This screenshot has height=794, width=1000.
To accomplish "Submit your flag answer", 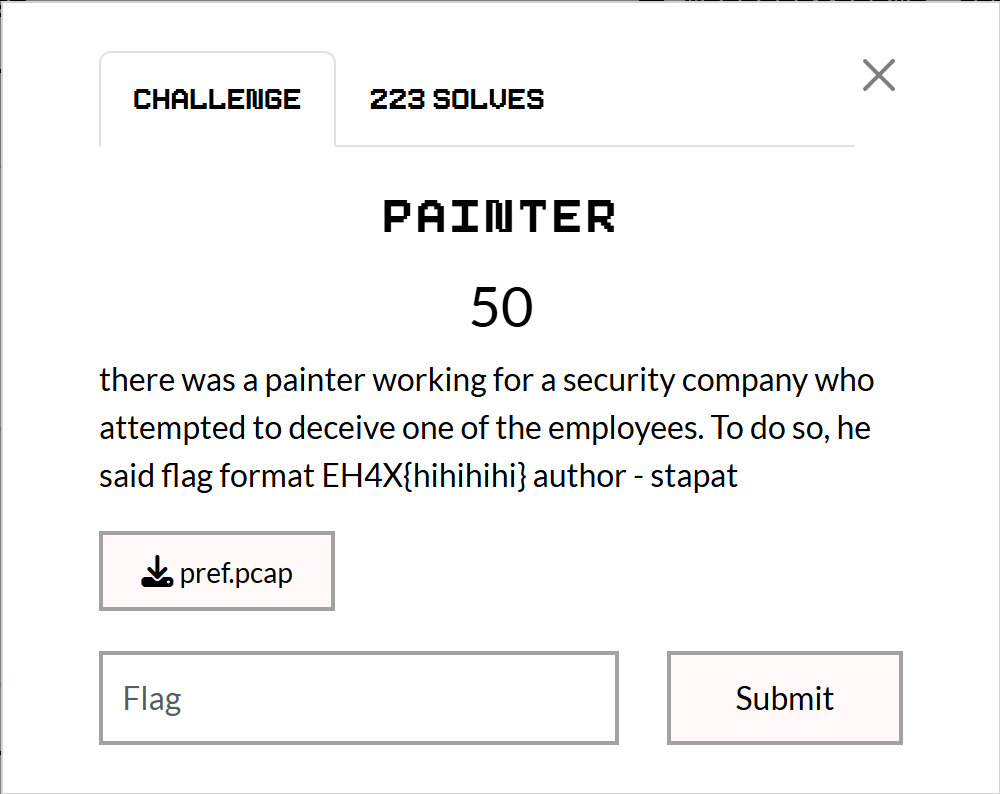I will click(x=784, y=697).
